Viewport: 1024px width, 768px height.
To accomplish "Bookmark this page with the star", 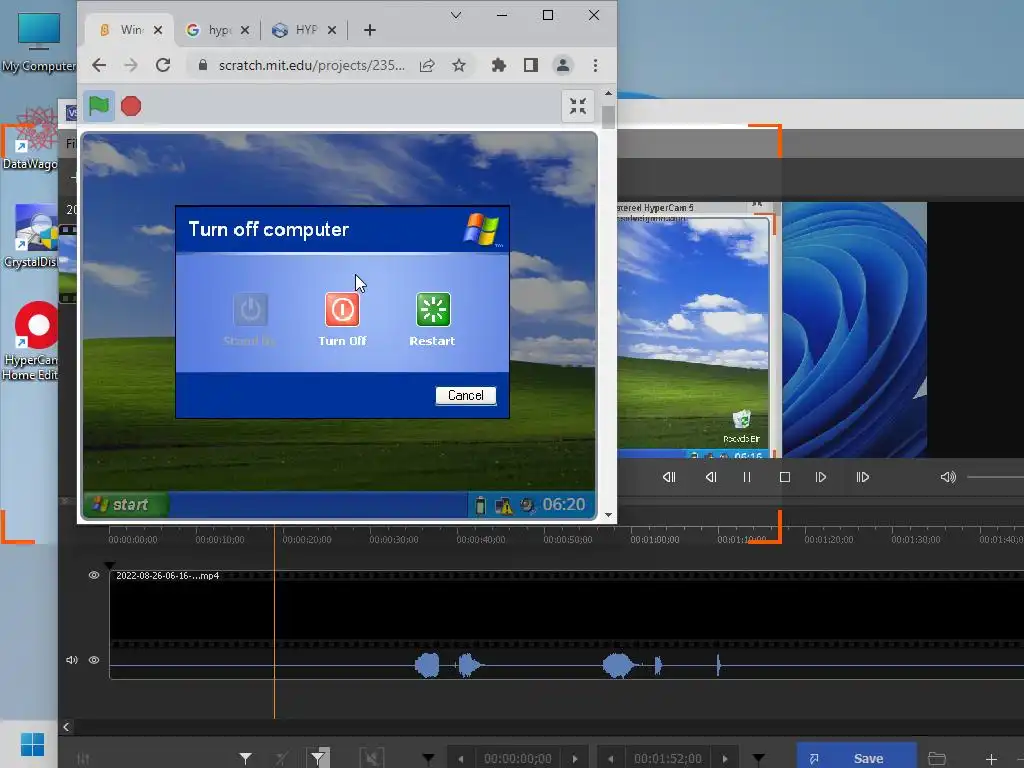I will coord(459,65).
